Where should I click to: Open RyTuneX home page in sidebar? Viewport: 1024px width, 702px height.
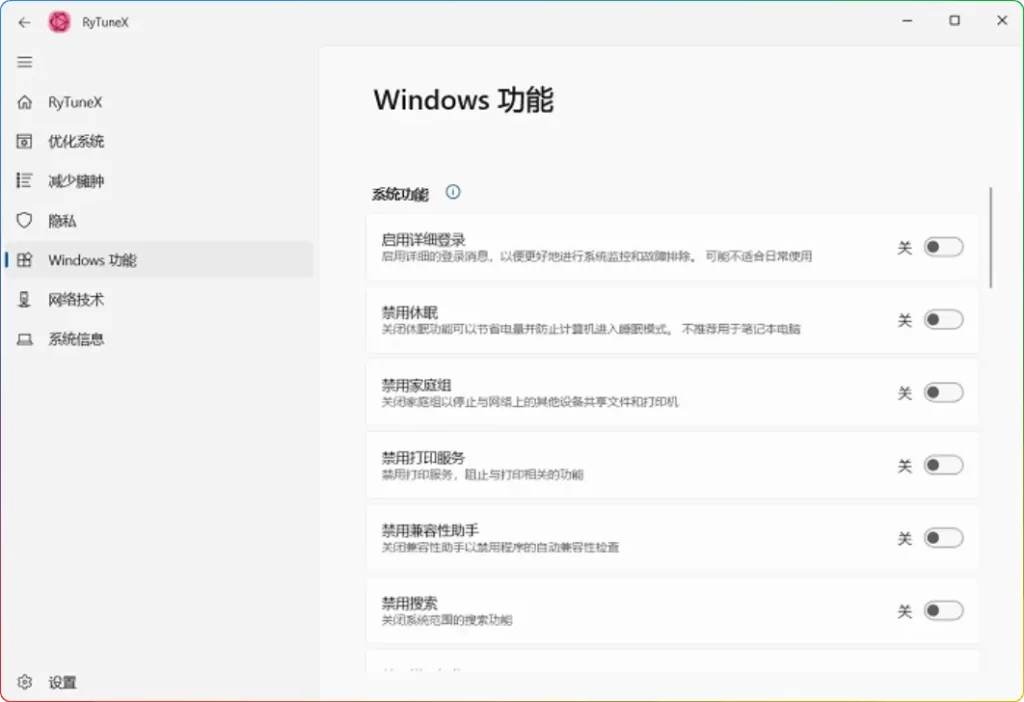tap(159, 102)
